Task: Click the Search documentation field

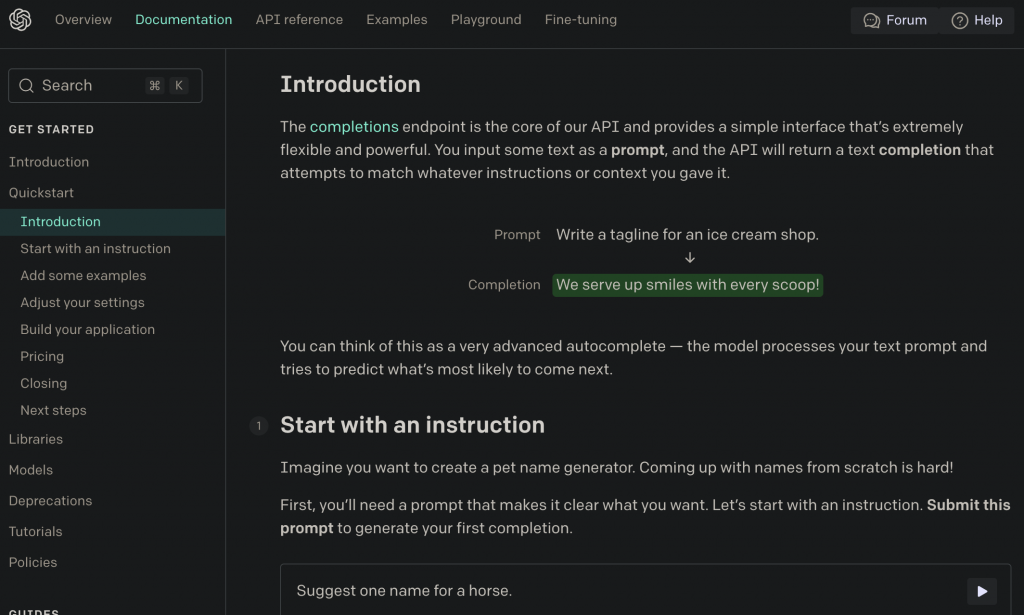Action: [x=92, y=86]
